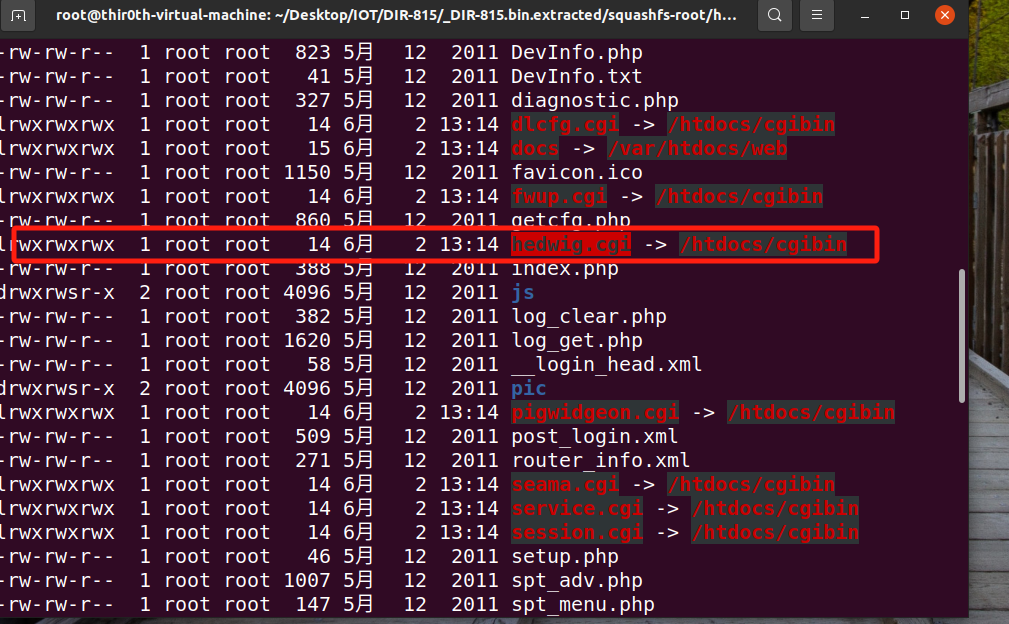Click the 271 size of router_info.xml
The image size is (1009, 624).
pos(313,461)
